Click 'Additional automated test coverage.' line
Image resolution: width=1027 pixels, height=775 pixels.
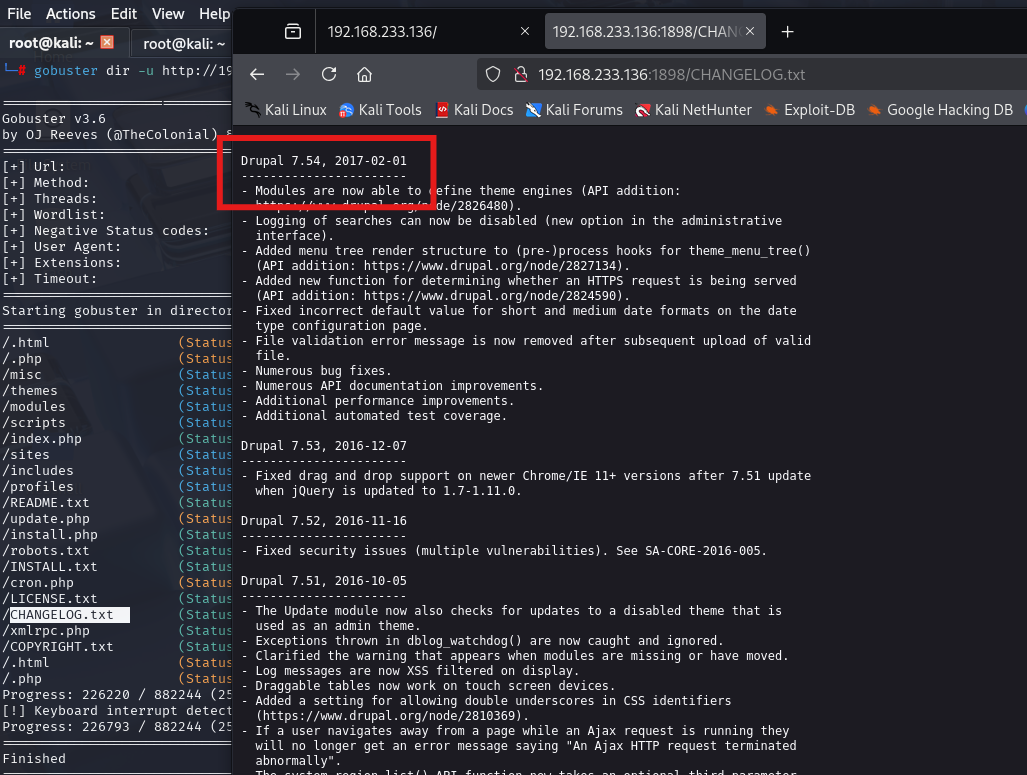click(374, 416)
